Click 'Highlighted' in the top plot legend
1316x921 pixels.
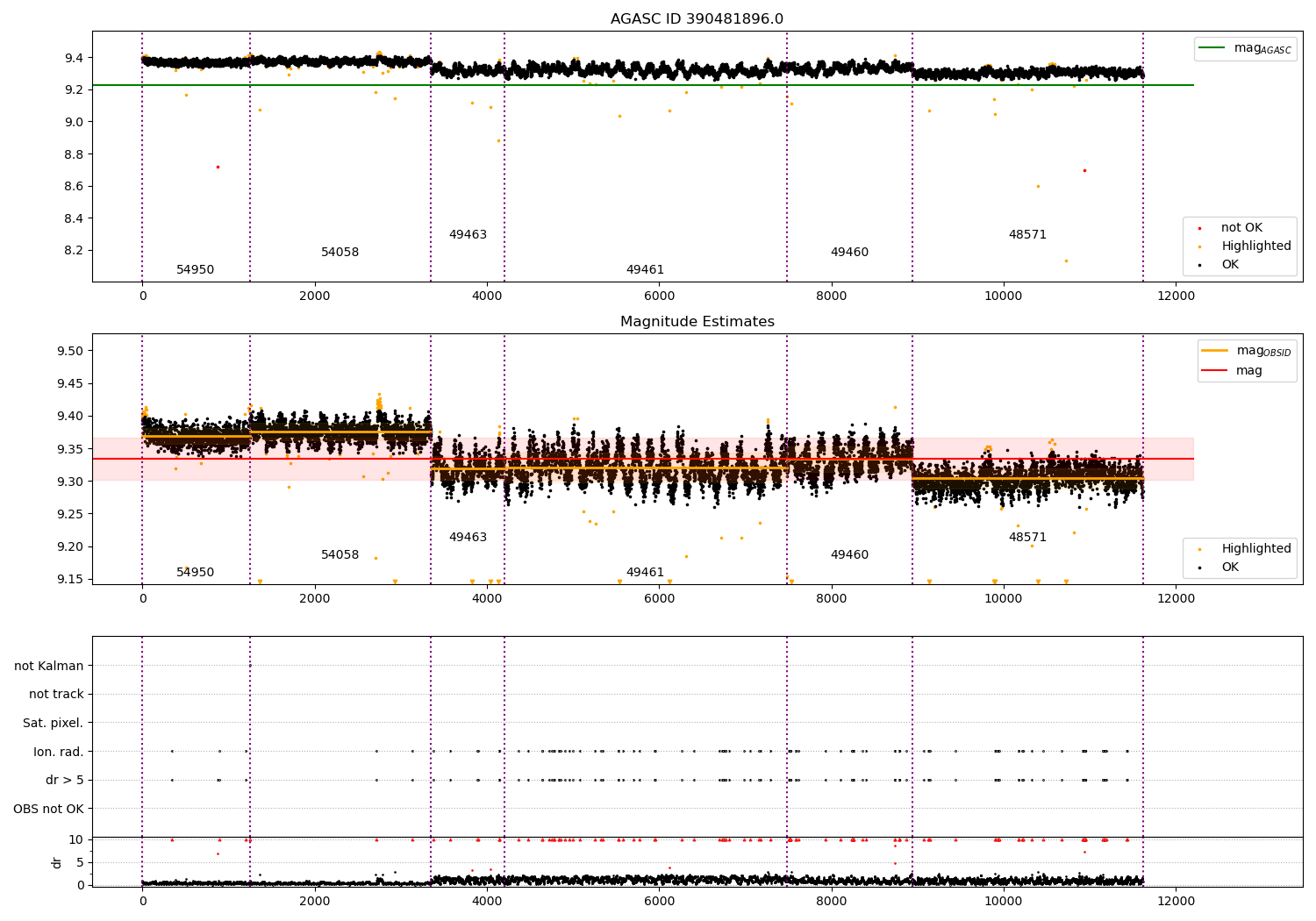tap(1256, 246)
